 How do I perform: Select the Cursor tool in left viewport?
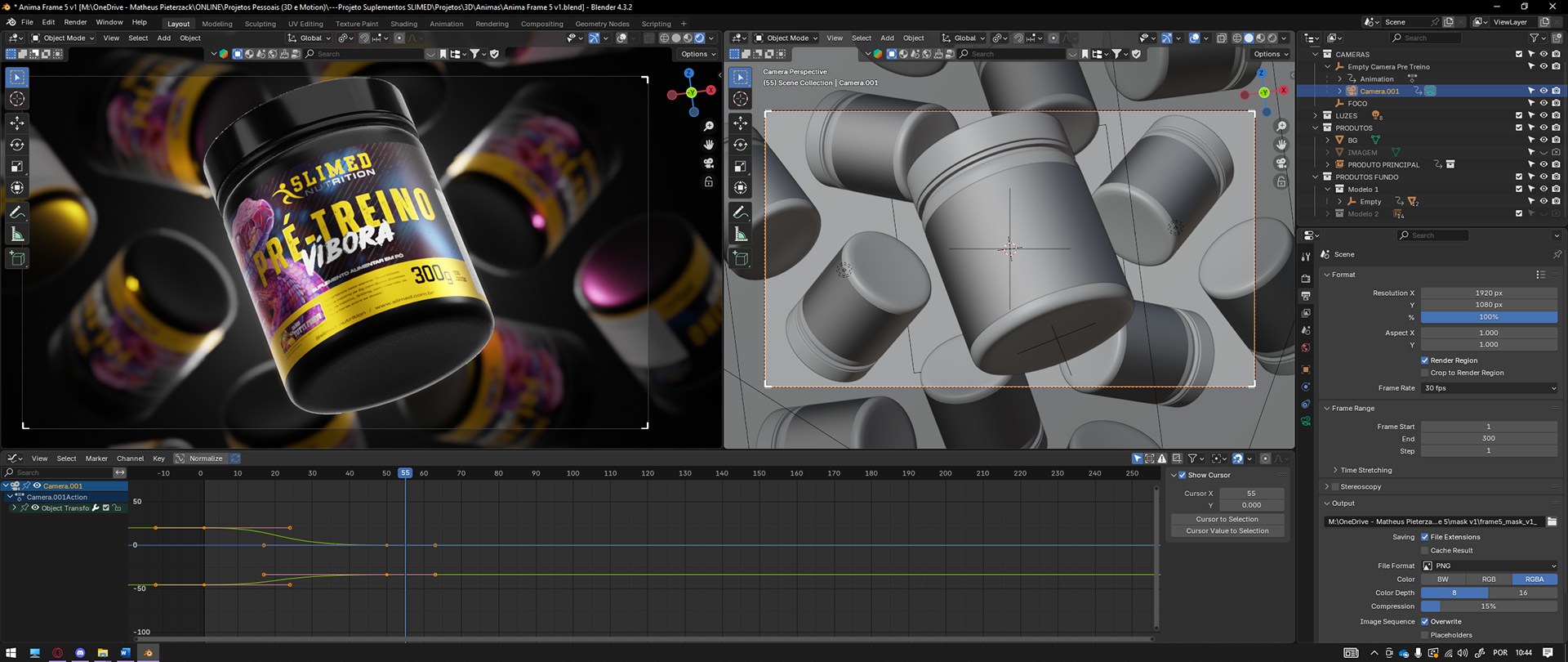pyautogui.click(x=16, y=99)
